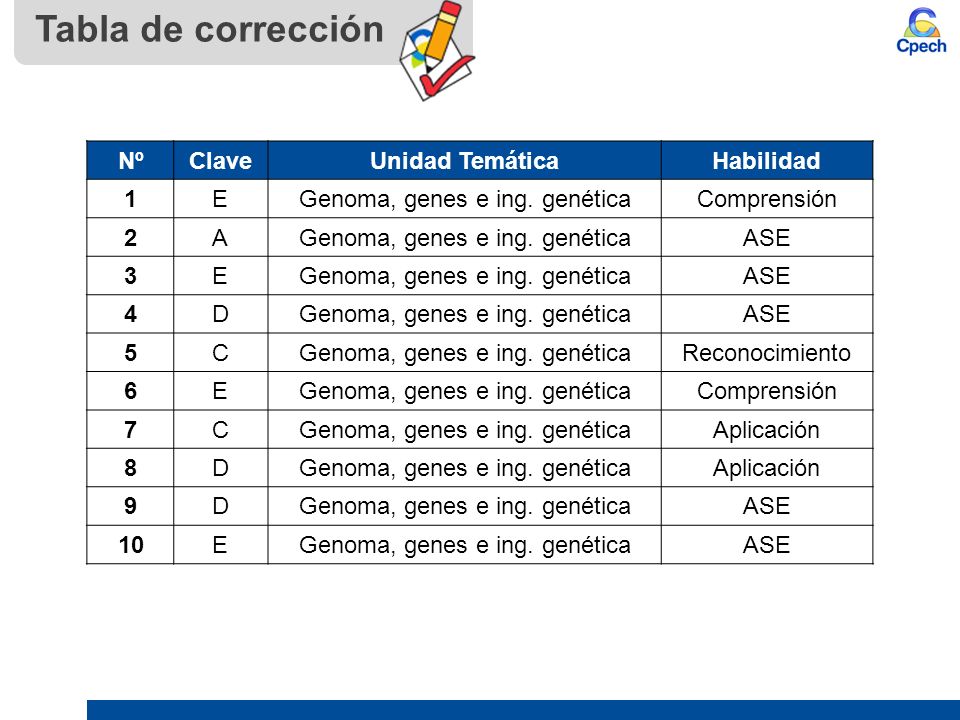
Task: Select the Unidad Temática cell in row 4
Action: (464, 314)
